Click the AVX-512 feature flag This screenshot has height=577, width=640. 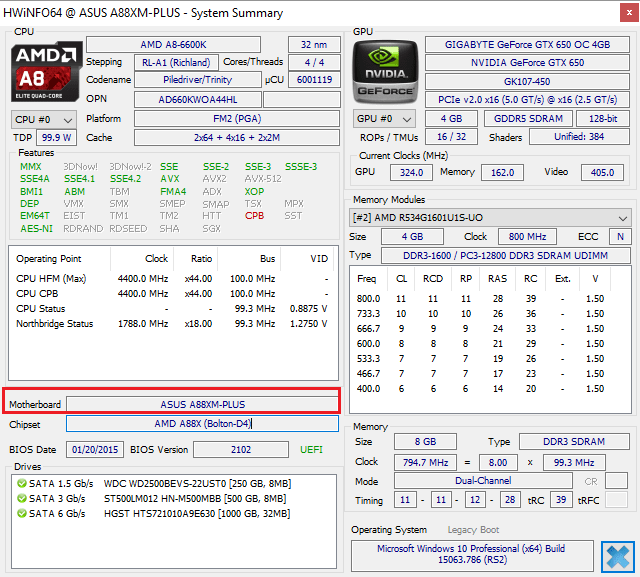263,179
